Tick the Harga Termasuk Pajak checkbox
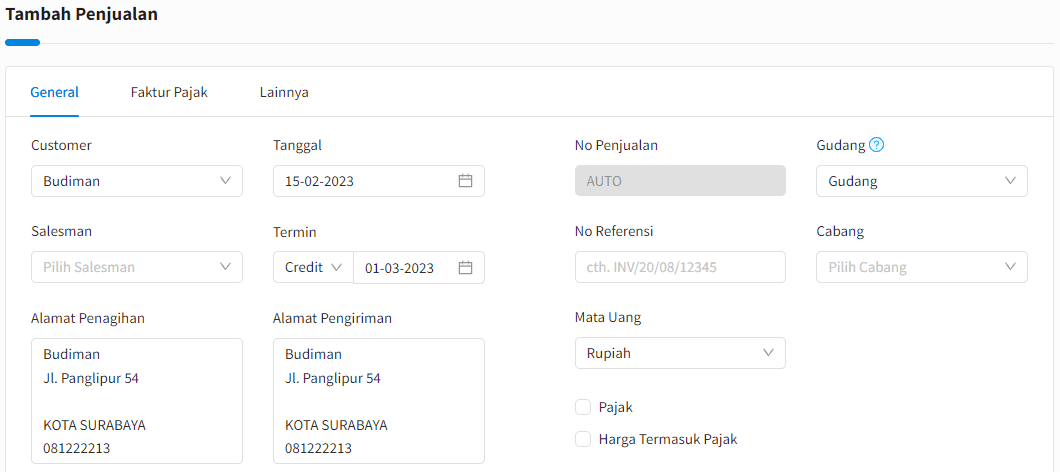This screenshot has height=472, width=1060. tap(583, 439)
